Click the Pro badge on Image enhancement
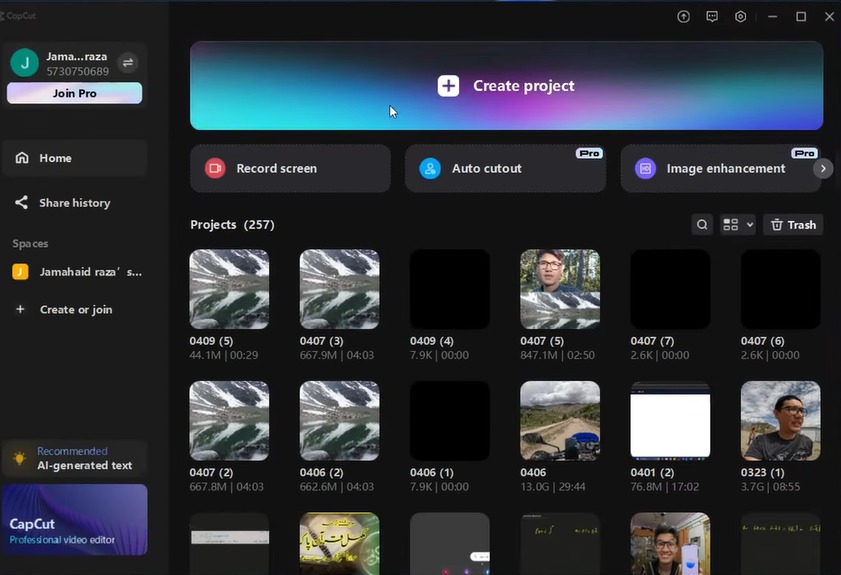 (805, 153)
